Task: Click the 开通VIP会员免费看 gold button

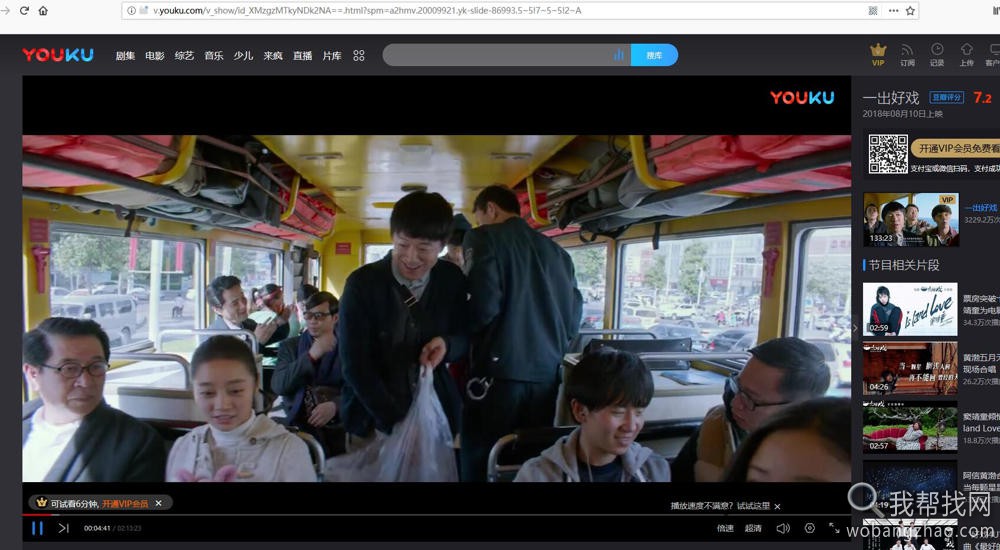Action: (x=955, y=148)
